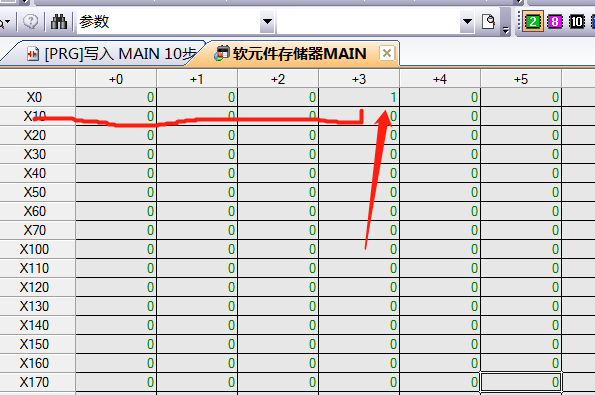Open the second empty combo box dropdown
Viewport: 595px width, 395px height.
(x=467, y=21)
